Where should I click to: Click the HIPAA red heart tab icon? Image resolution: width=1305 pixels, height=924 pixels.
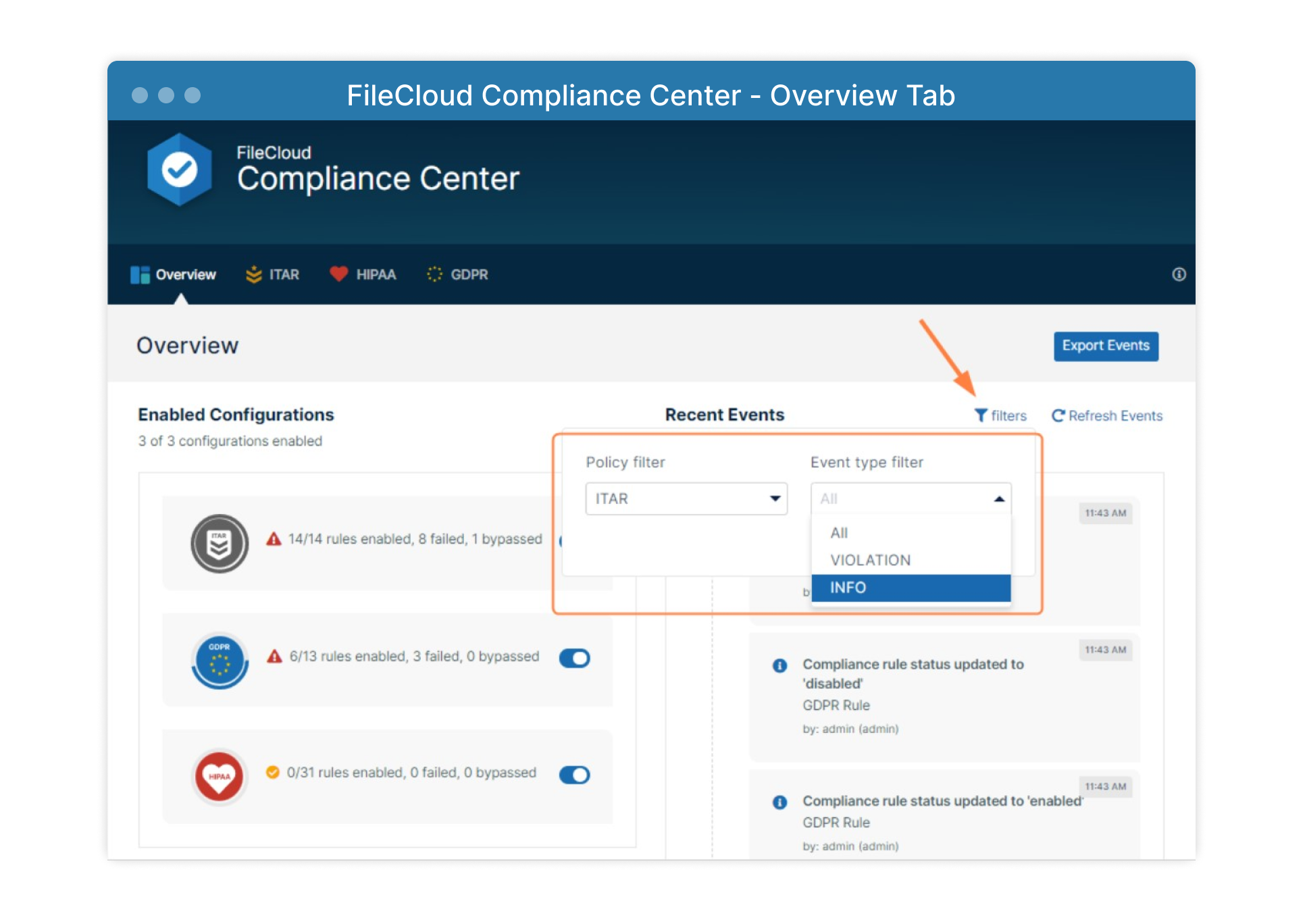[x=338, y=274]
